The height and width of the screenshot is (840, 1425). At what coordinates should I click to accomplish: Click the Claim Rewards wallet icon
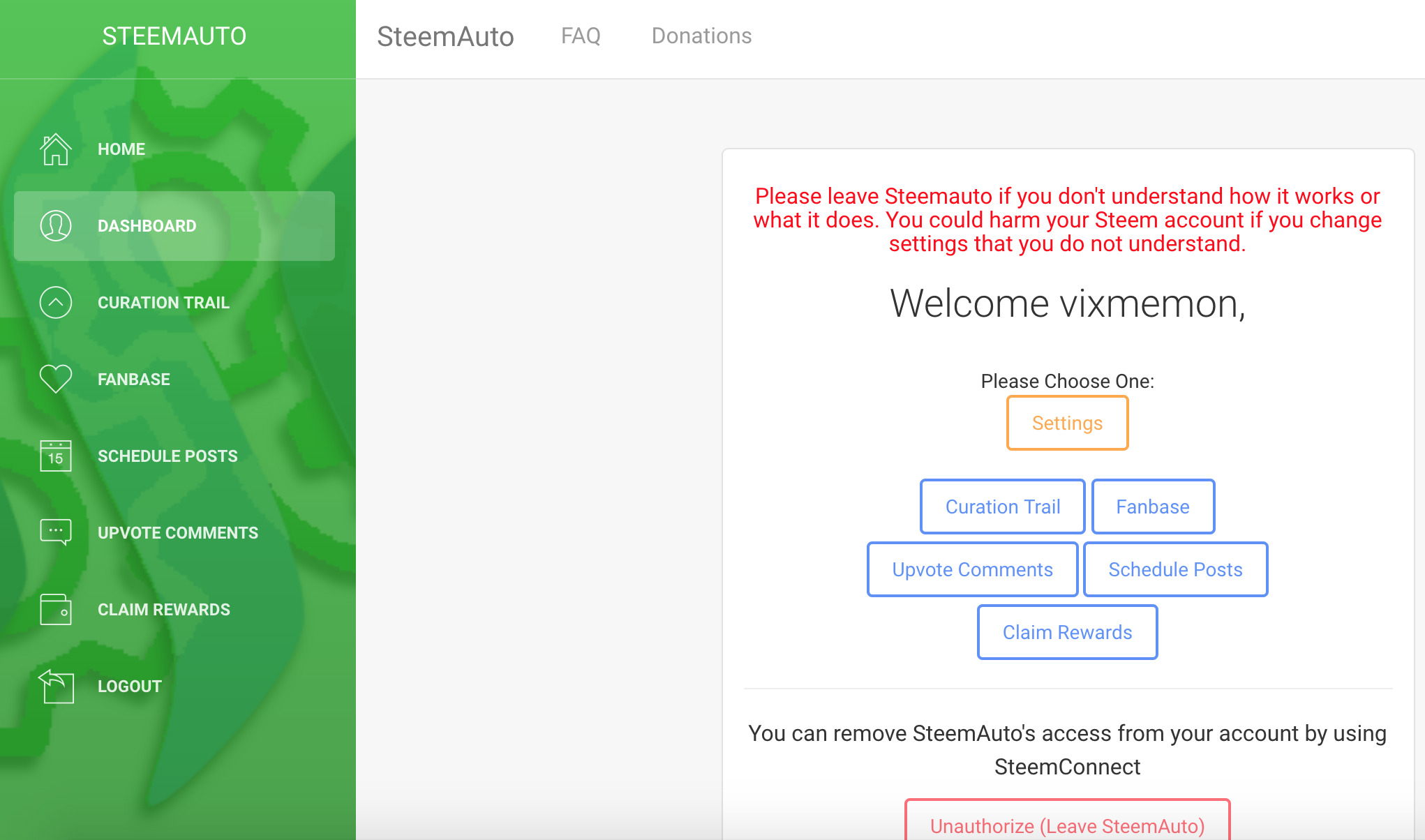tap(56, 610)
